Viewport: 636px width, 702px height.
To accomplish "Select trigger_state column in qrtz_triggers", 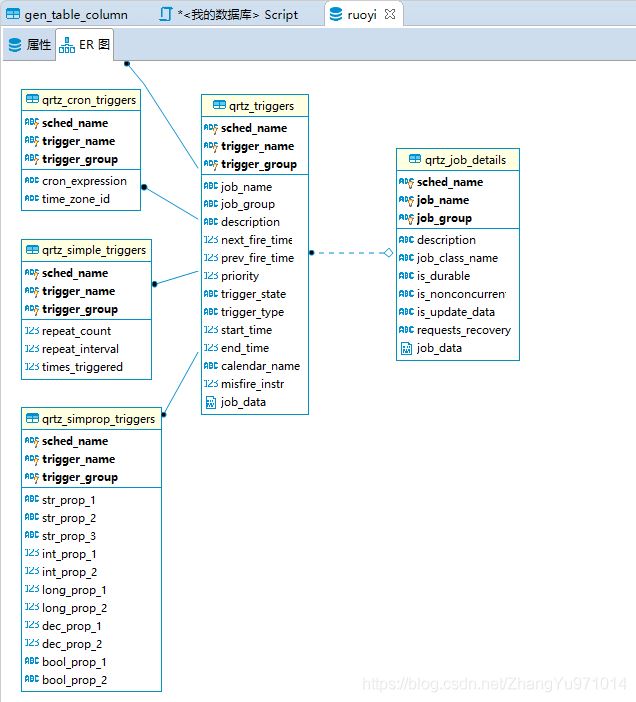I will click(255, 294).
